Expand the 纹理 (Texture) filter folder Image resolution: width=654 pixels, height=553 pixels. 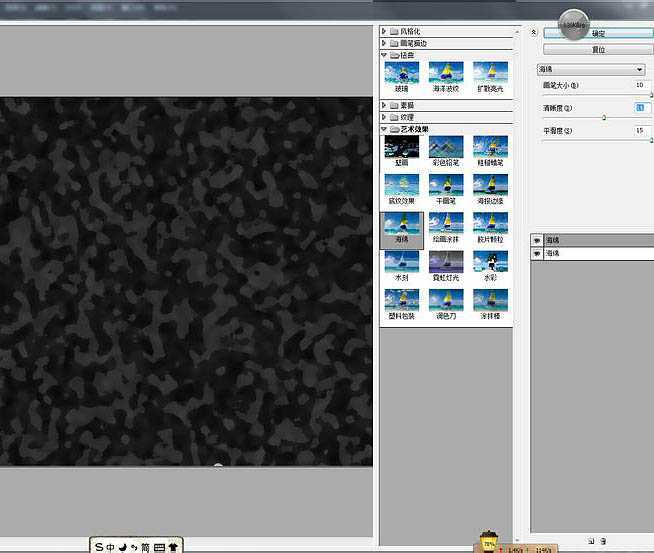point(384,117)
